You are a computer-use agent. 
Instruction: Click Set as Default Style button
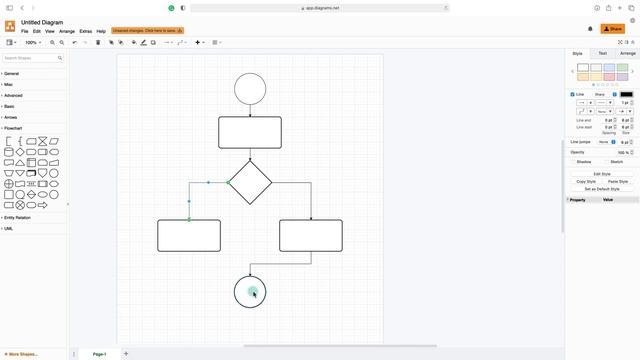pyautogui.click(x=602, y=189)
